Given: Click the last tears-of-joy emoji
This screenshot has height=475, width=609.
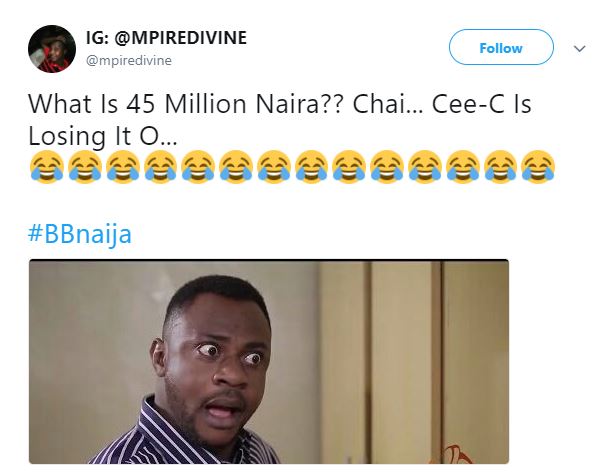Looking at the screenshot, I should pos(538,167).
